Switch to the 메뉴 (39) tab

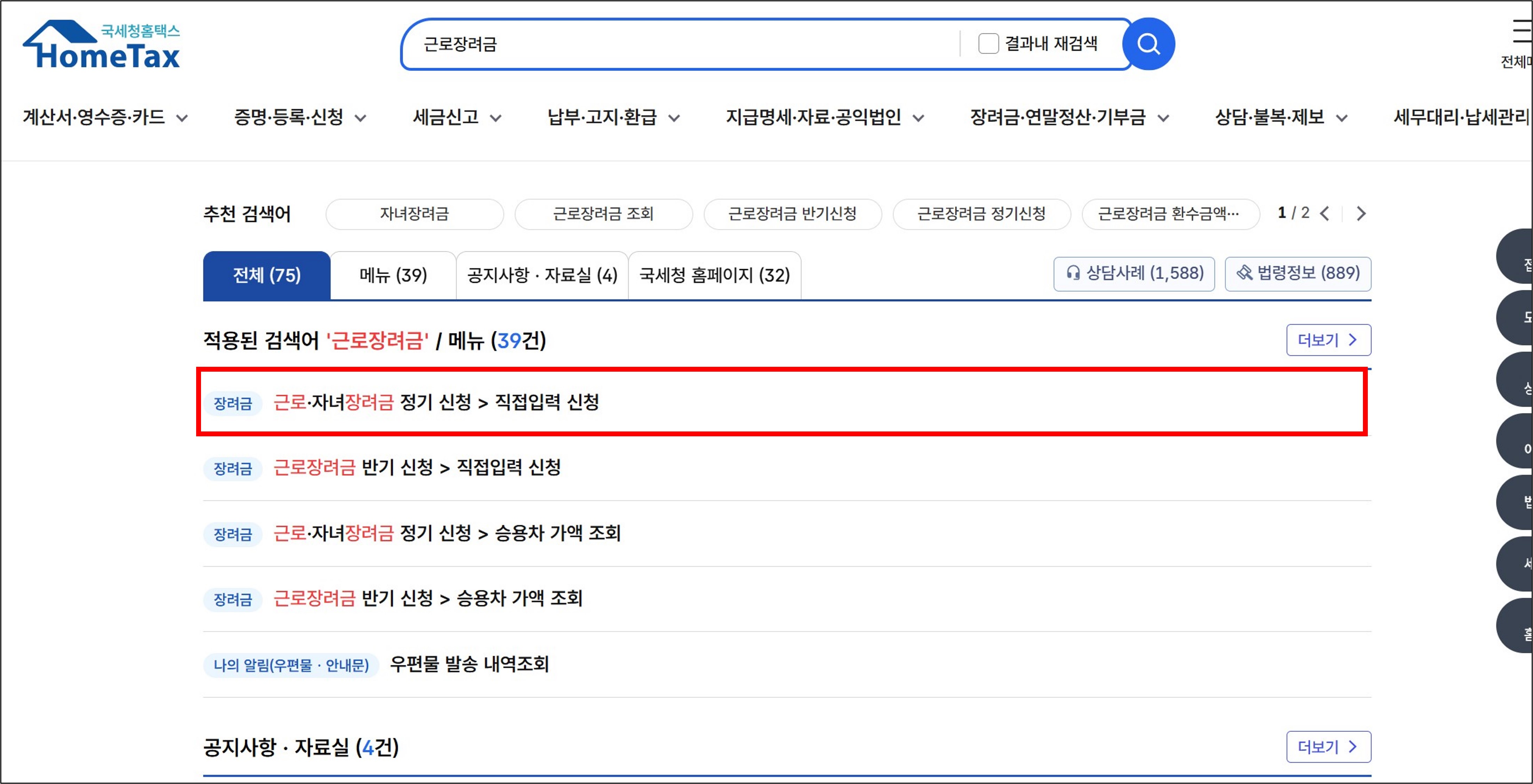[x=393, y=275]
